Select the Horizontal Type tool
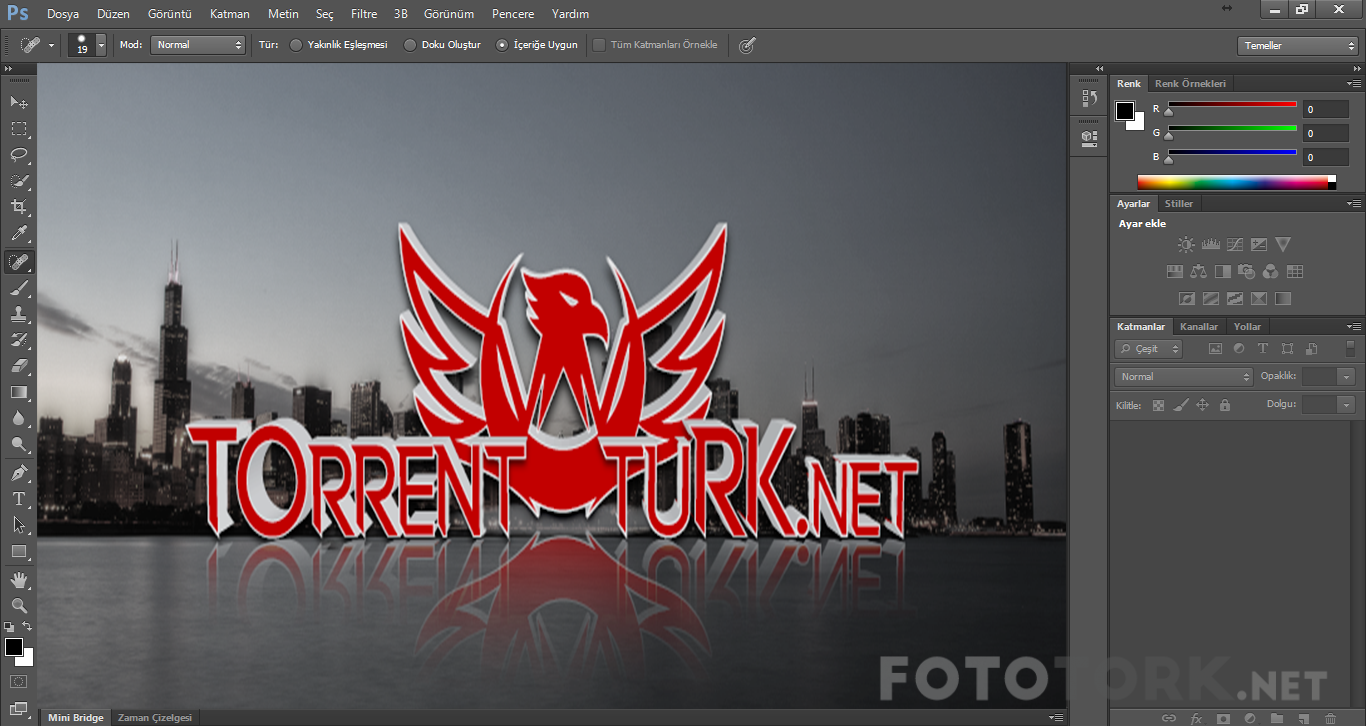This screenshot has height=726, width=1366. [x=19, y=498]
